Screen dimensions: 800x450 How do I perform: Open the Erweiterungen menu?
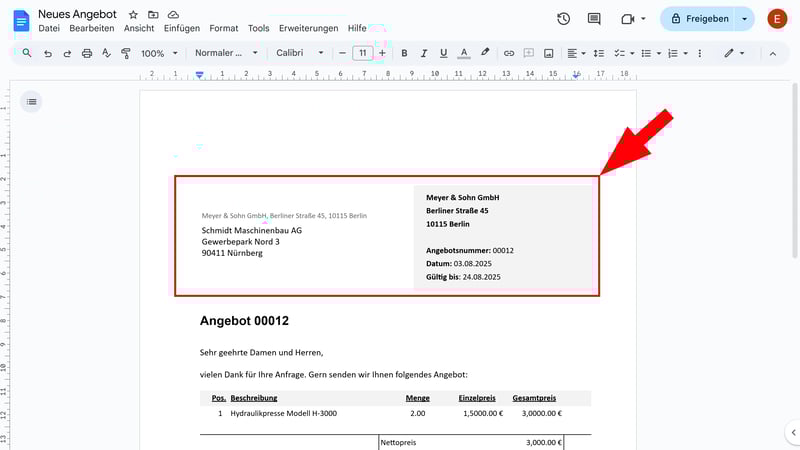[308, 29]
